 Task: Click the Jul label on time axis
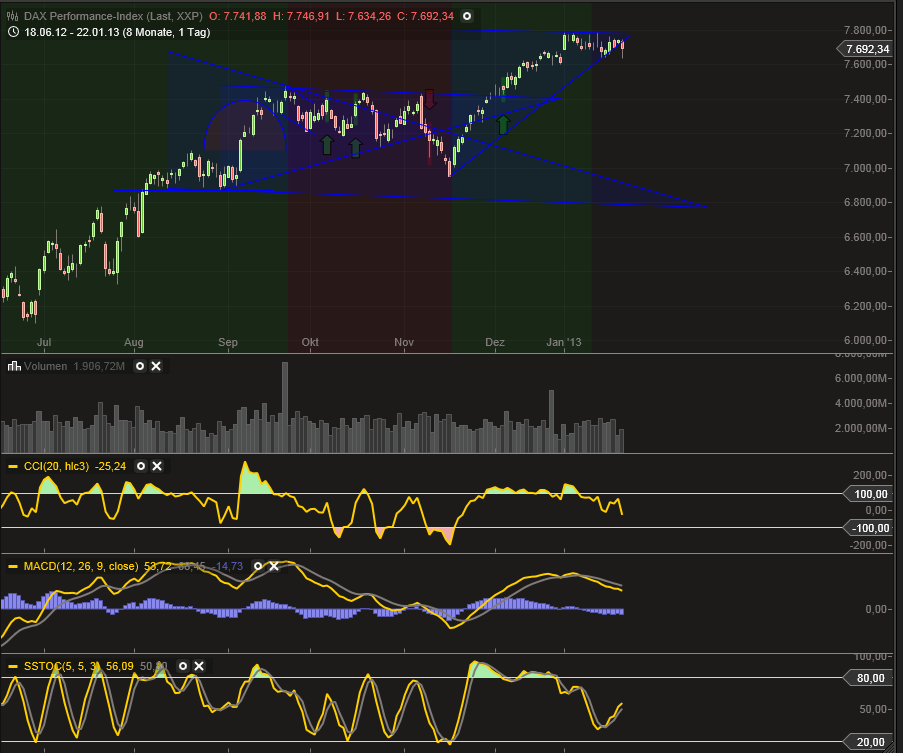click(x=44, y=342)
